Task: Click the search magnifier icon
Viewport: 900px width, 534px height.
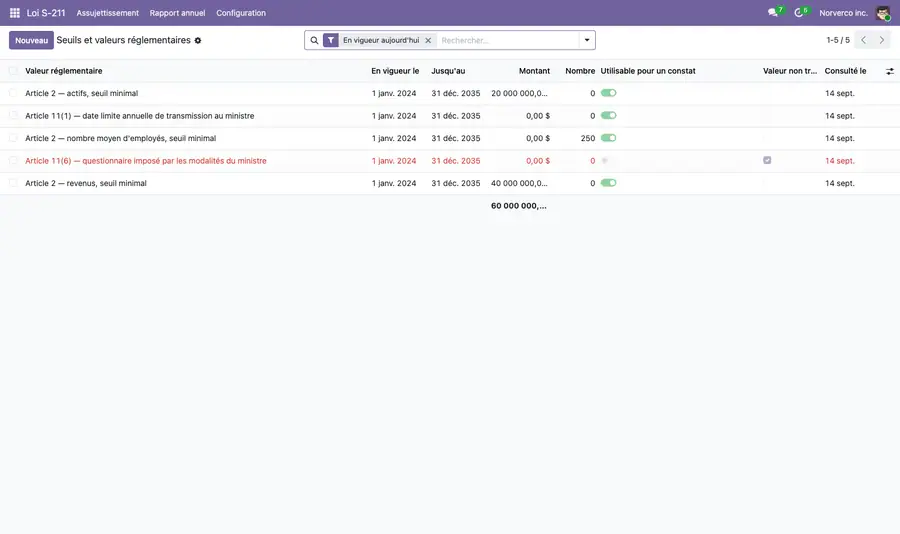Action: 314,40
